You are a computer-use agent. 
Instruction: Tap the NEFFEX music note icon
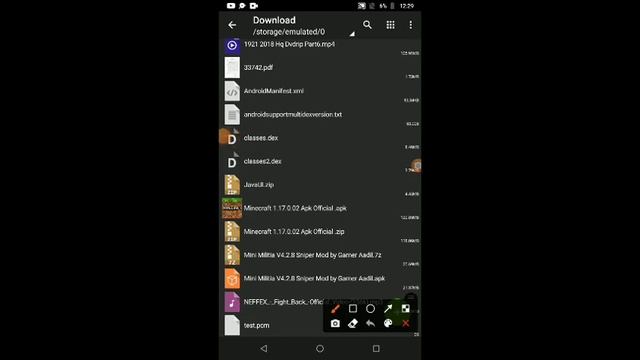point(232,302)
